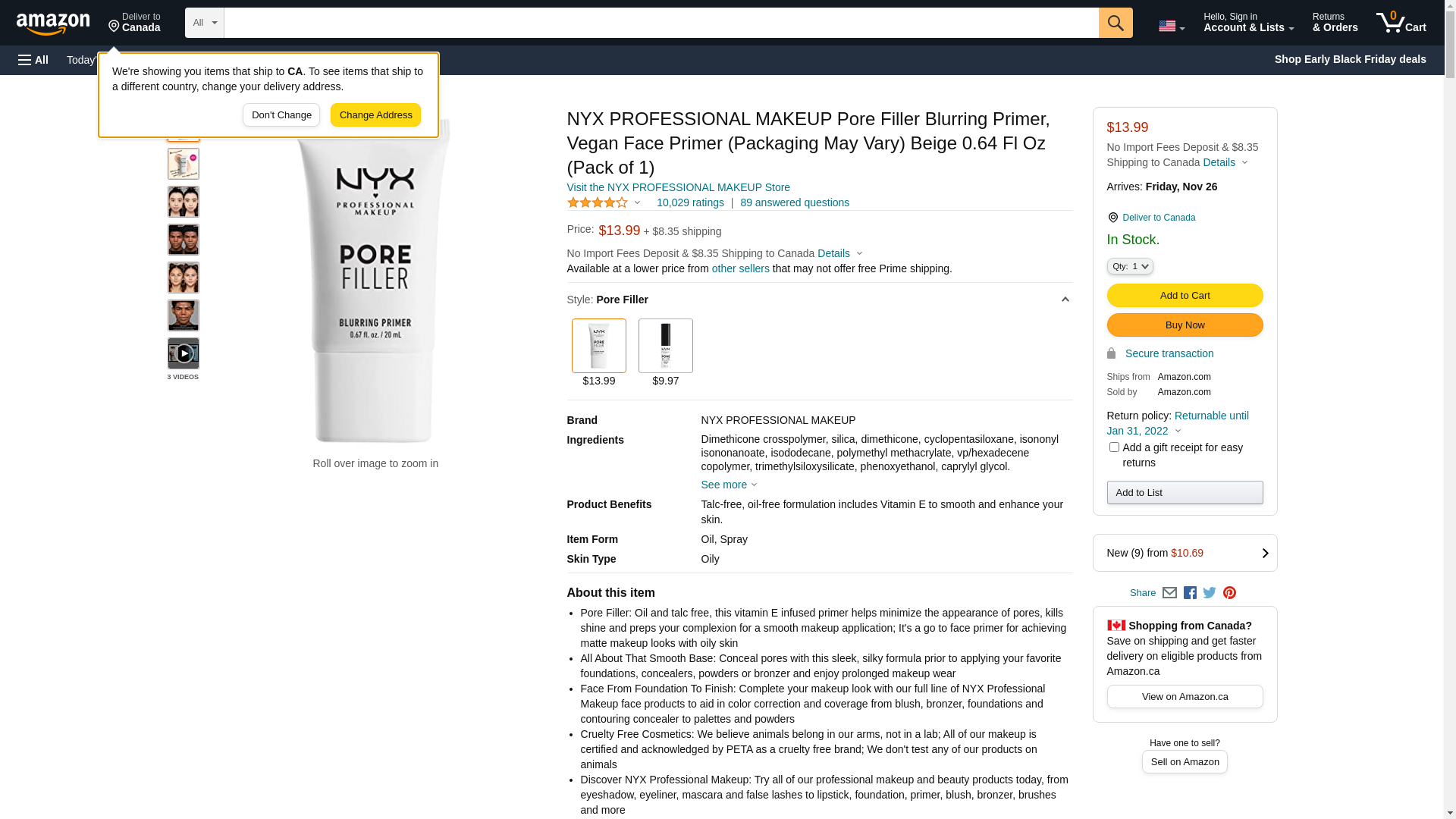Open Shop Early Black Friday deals

[x=1350, y=59]
